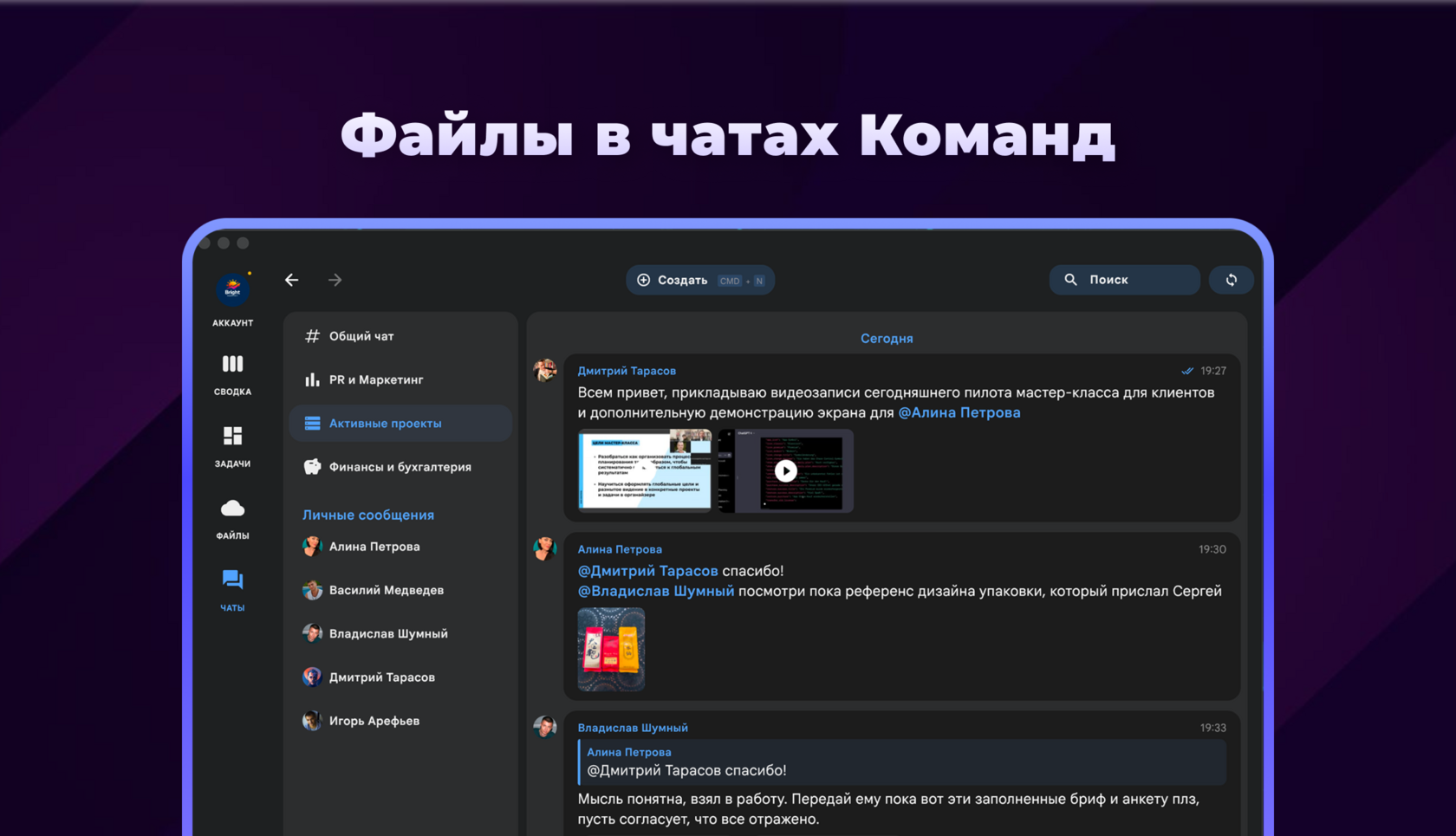Click the forward navigation arrow
The image size is (1456, 836).
(335, 280)
